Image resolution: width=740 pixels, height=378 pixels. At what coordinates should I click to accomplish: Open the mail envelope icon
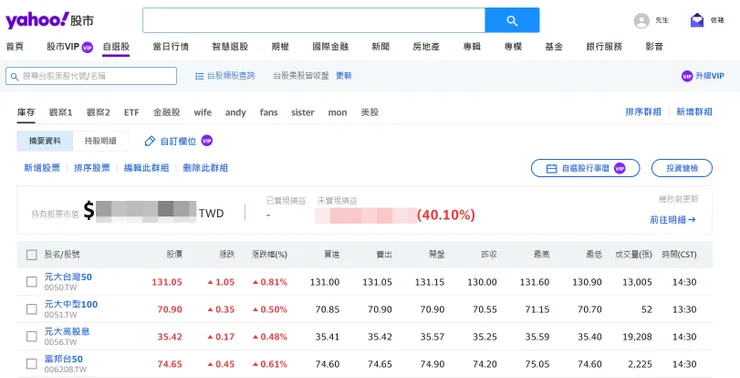[697, 20]
